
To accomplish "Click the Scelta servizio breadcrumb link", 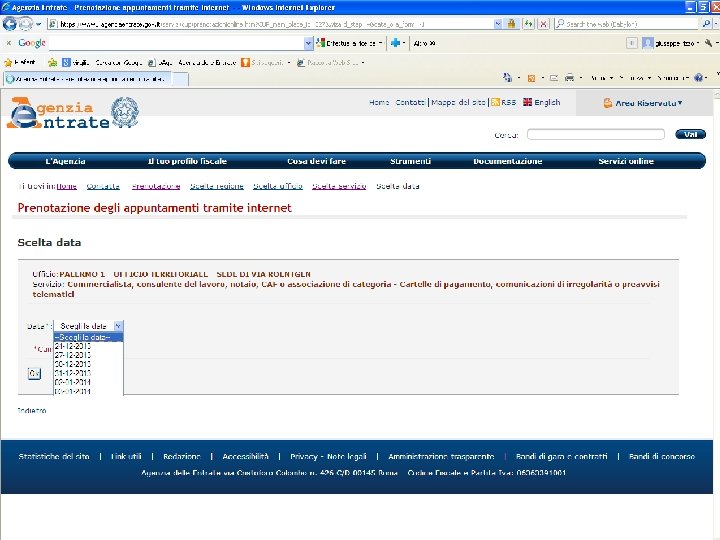I will 339,186.
